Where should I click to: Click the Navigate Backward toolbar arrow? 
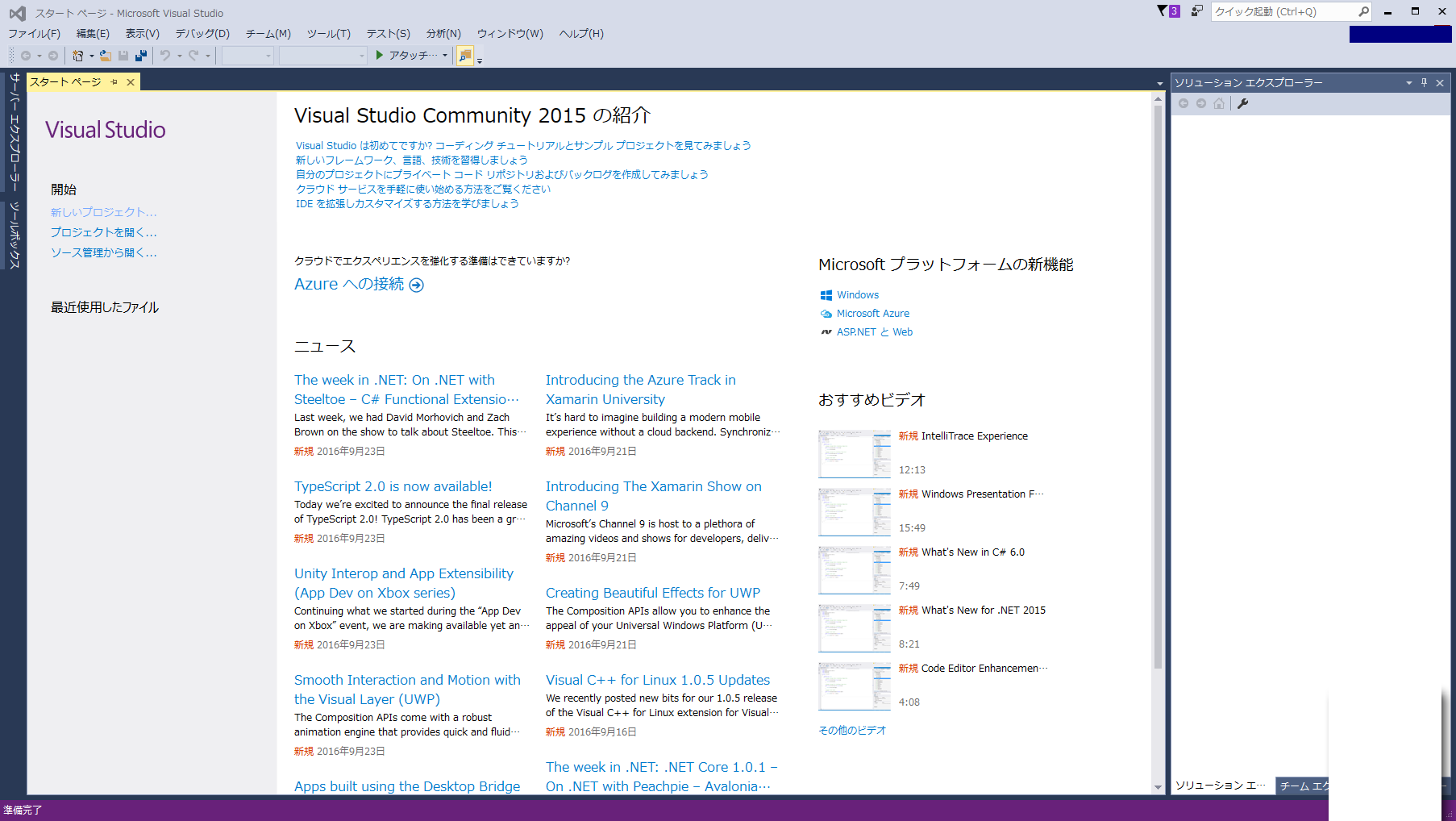coord(26,56)
